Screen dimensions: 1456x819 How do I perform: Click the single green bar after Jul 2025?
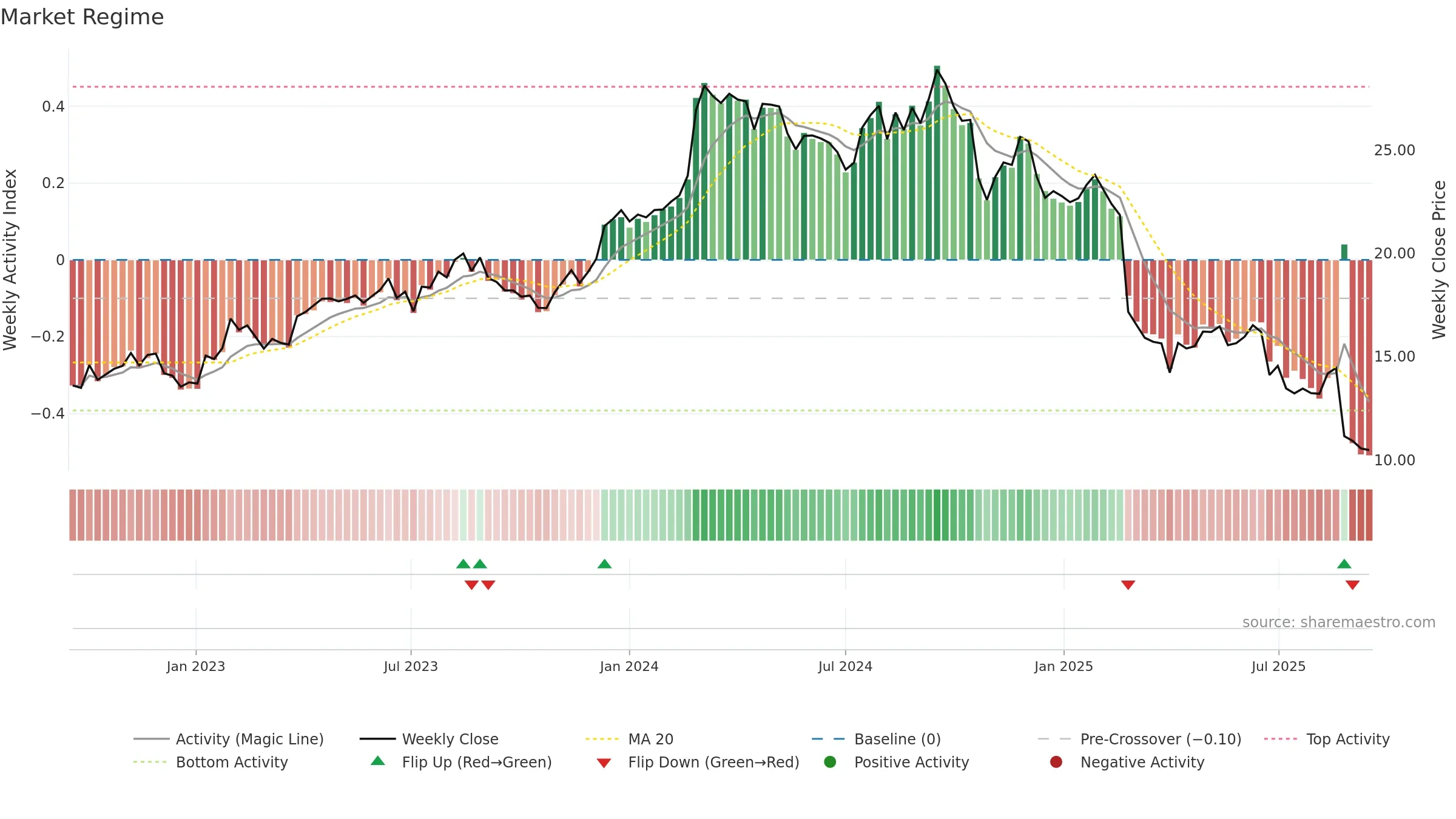coord(1344,252)
